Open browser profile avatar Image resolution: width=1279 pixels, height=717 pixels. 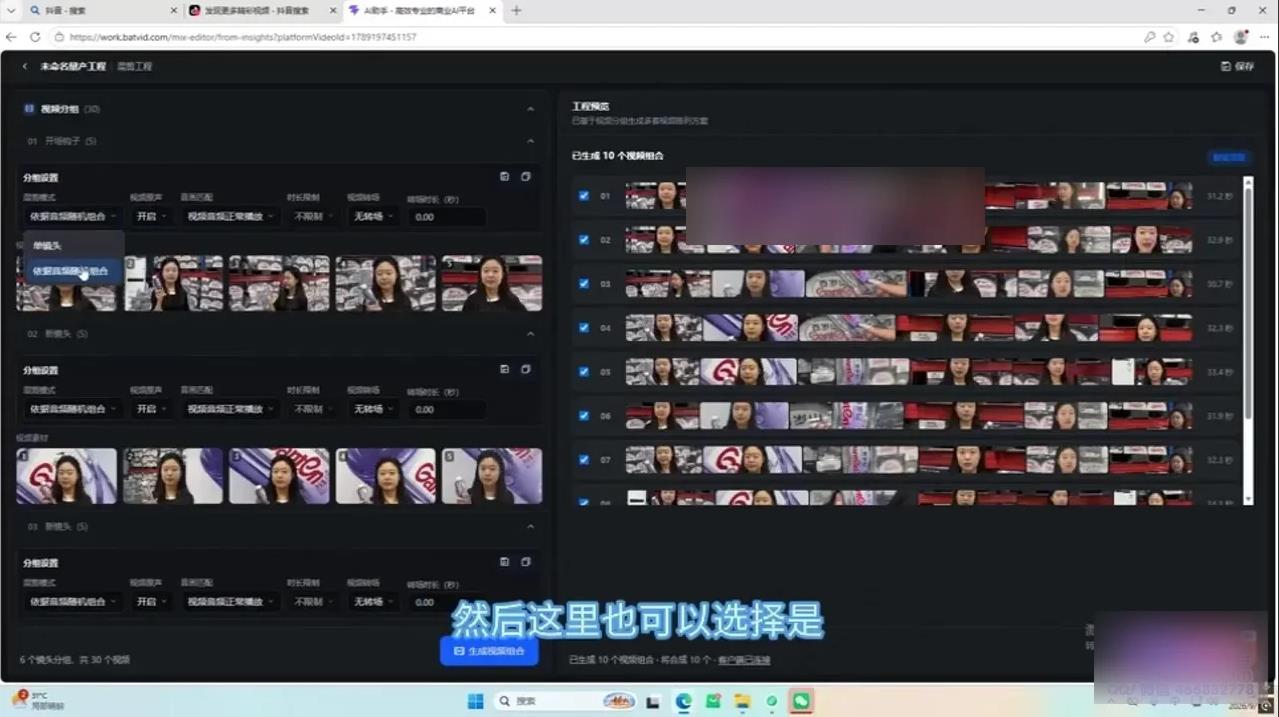coord(1241,37)
